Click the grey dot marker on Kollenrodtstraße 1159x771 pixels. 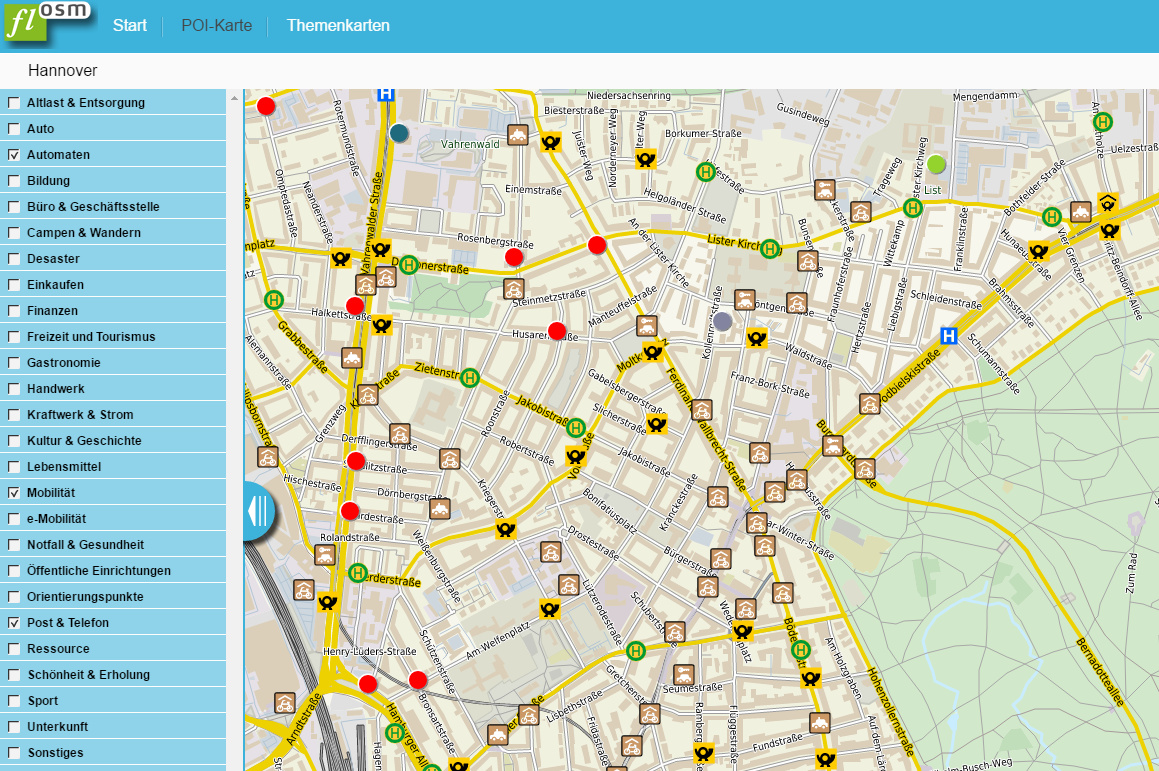point(723,321)
